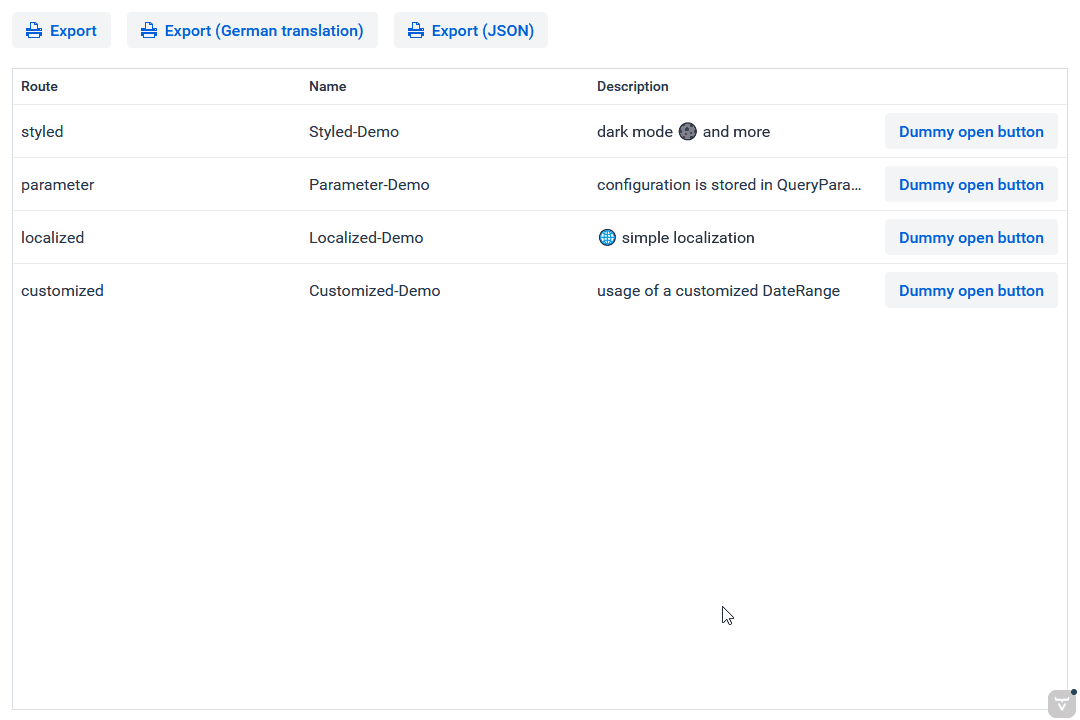Click the printer icon beside Export (JSON)
The height and width of the screenshot is (720, 1080).
tap(416, 30)
